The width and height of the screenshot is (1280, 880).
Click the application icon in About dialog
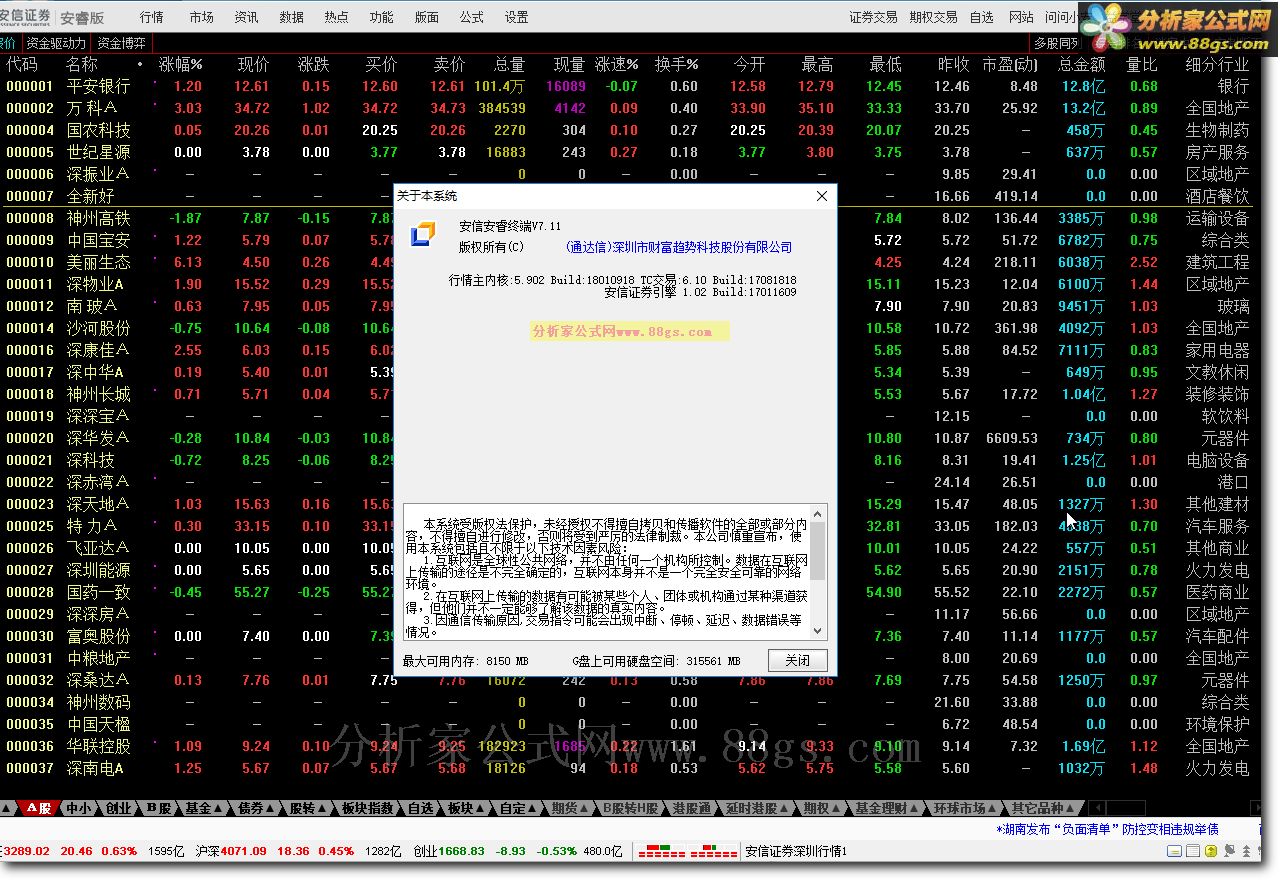click(x=423, y=234)
